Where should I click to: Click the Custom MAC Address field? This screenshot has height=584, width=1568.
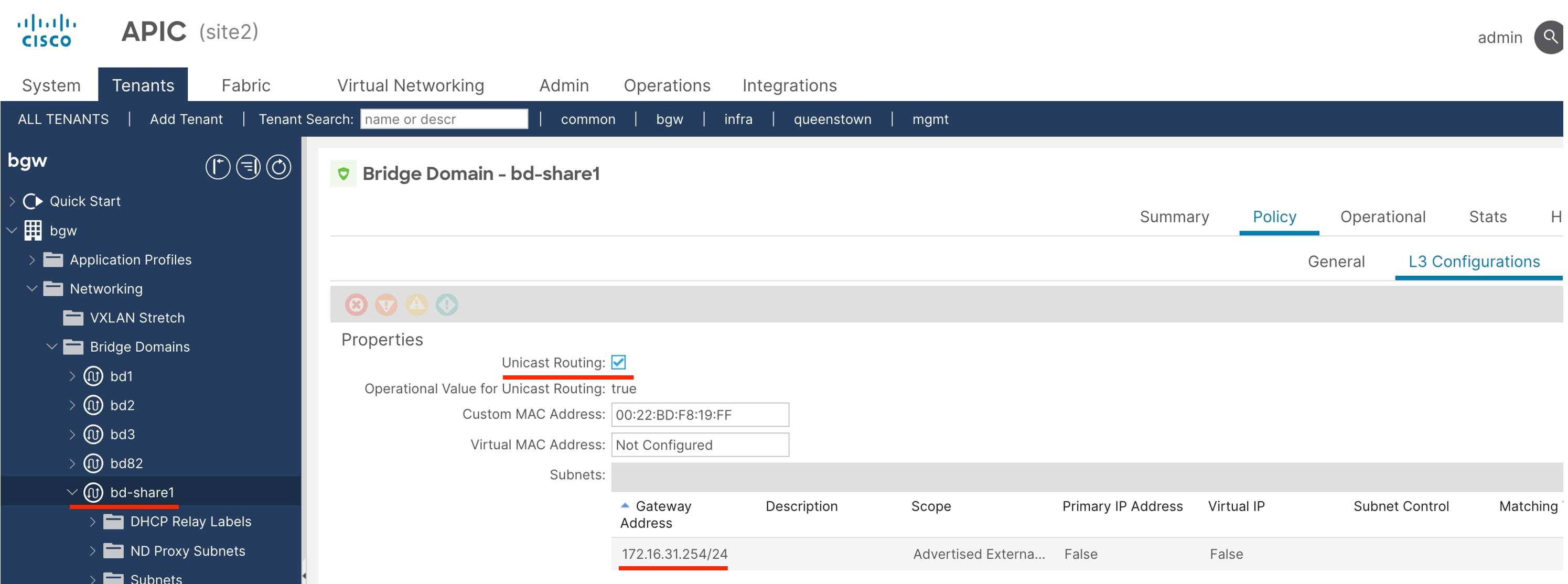pos(700,415)
